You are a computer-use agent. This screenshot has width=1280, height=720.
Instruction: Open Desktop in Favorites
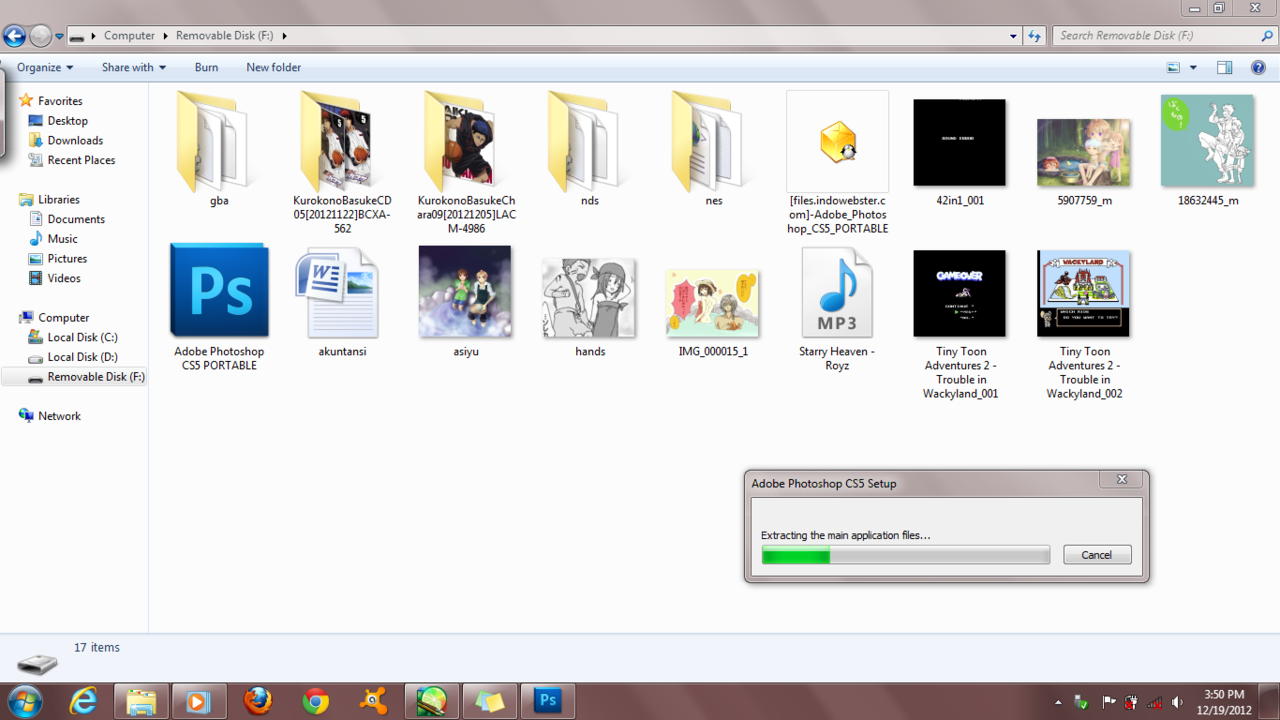67,121
